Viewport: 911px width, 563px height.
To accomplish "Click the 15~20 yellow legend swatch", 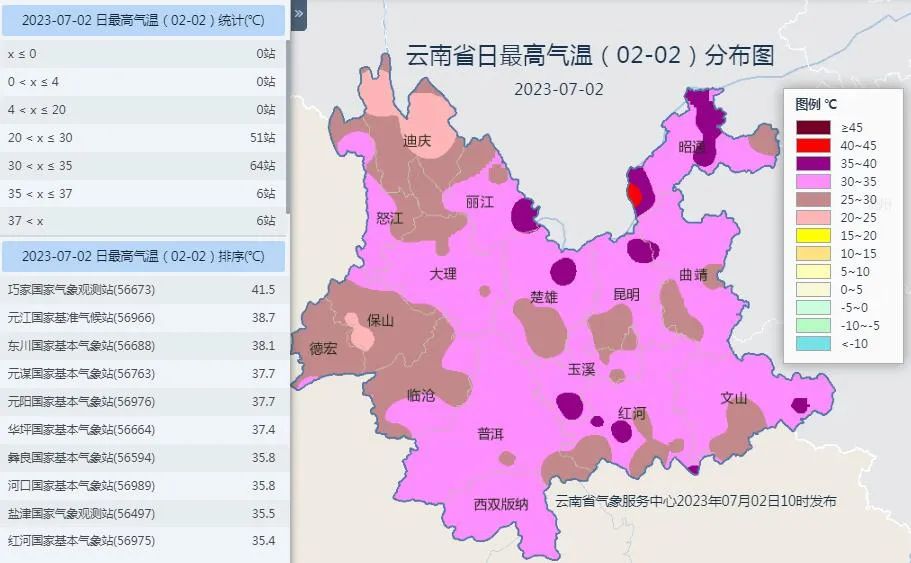I will pos(813,236).
